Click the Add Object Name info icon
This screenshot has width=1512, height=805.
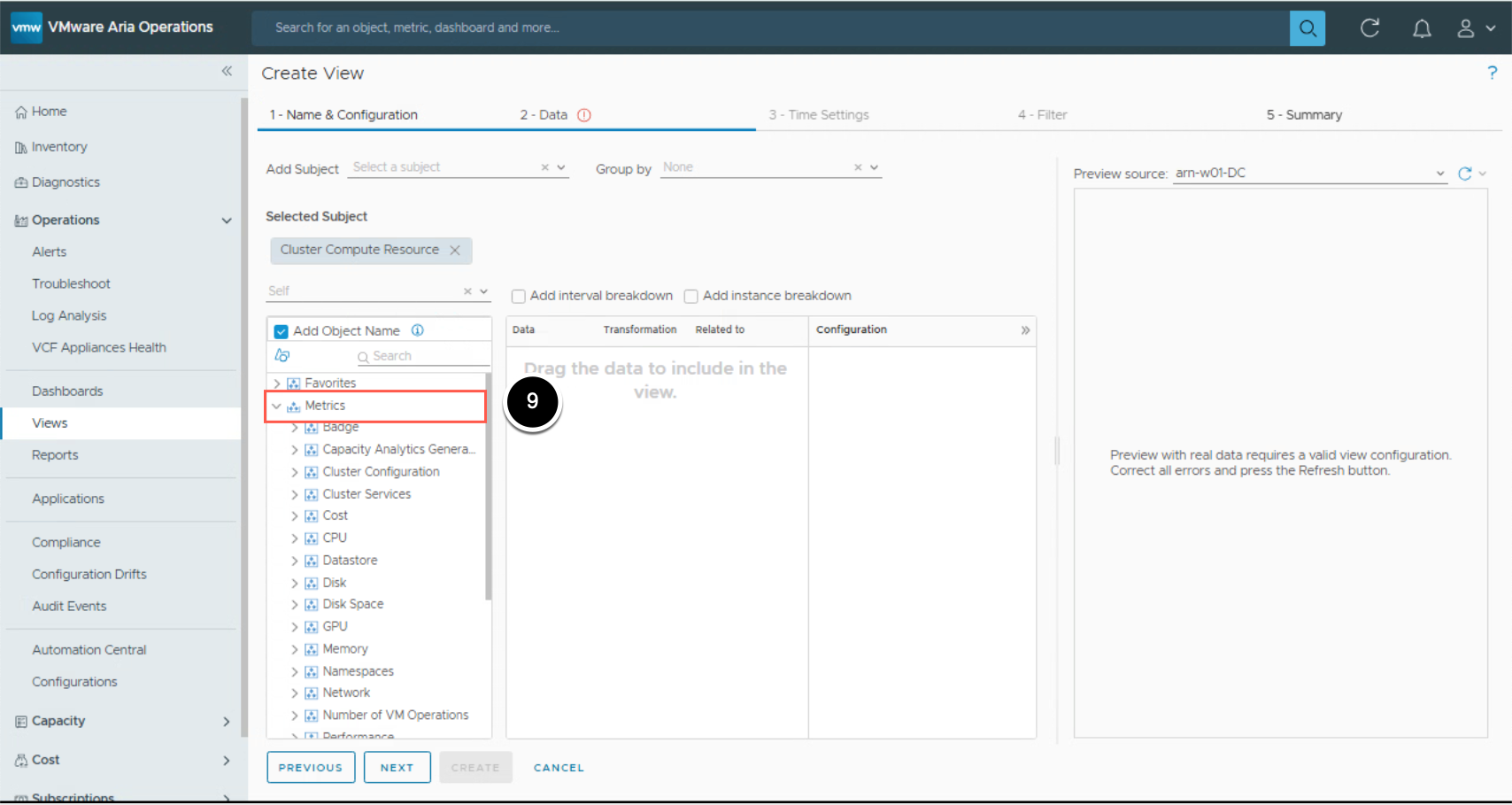tap(418, 330)
